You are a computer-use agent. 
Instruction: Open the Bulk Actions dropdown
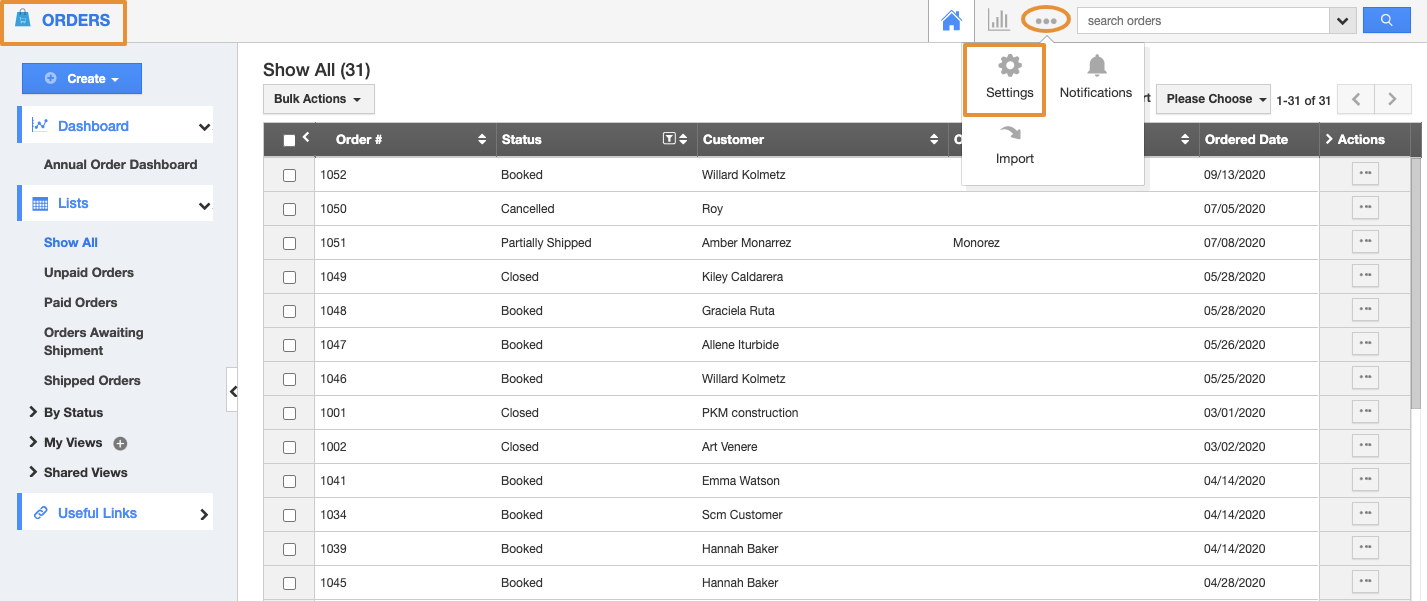(x=318, y=99)
